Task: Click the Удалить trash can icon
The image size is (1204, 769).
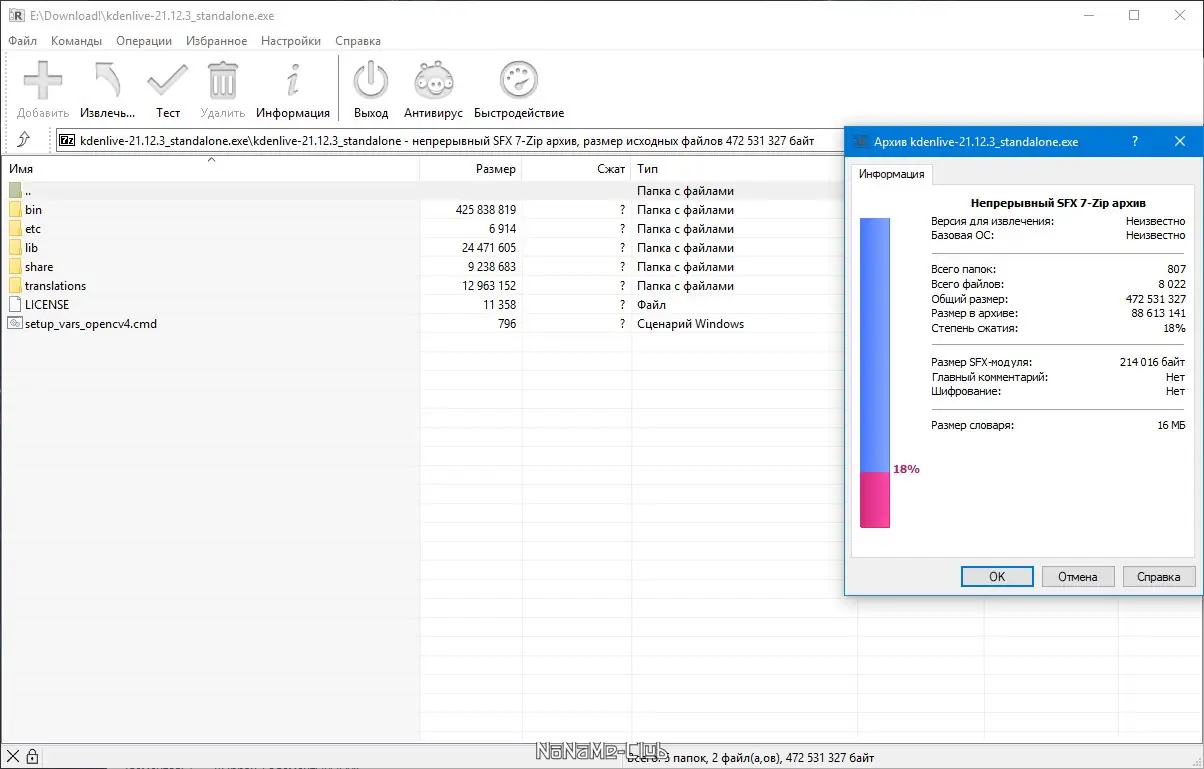Action: click(222, 80)
